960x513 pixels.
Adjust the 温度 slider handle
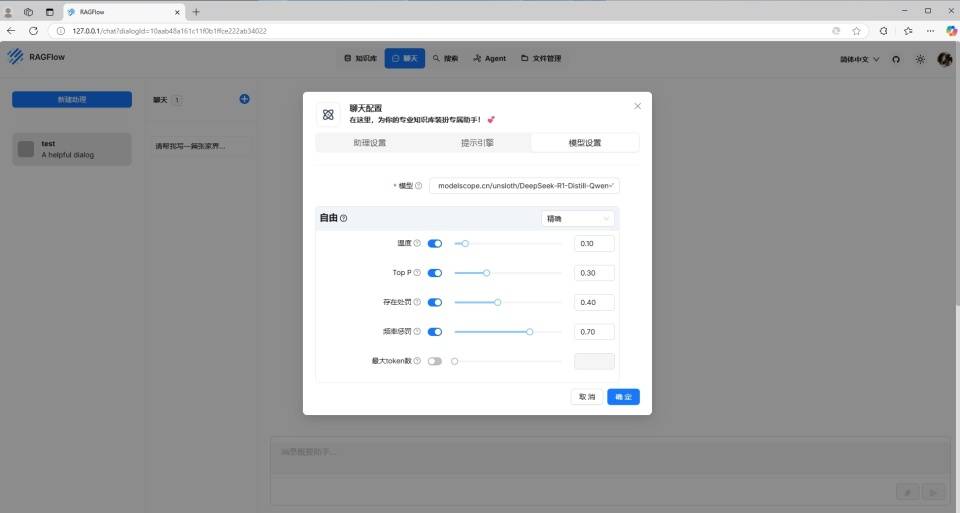465,243
